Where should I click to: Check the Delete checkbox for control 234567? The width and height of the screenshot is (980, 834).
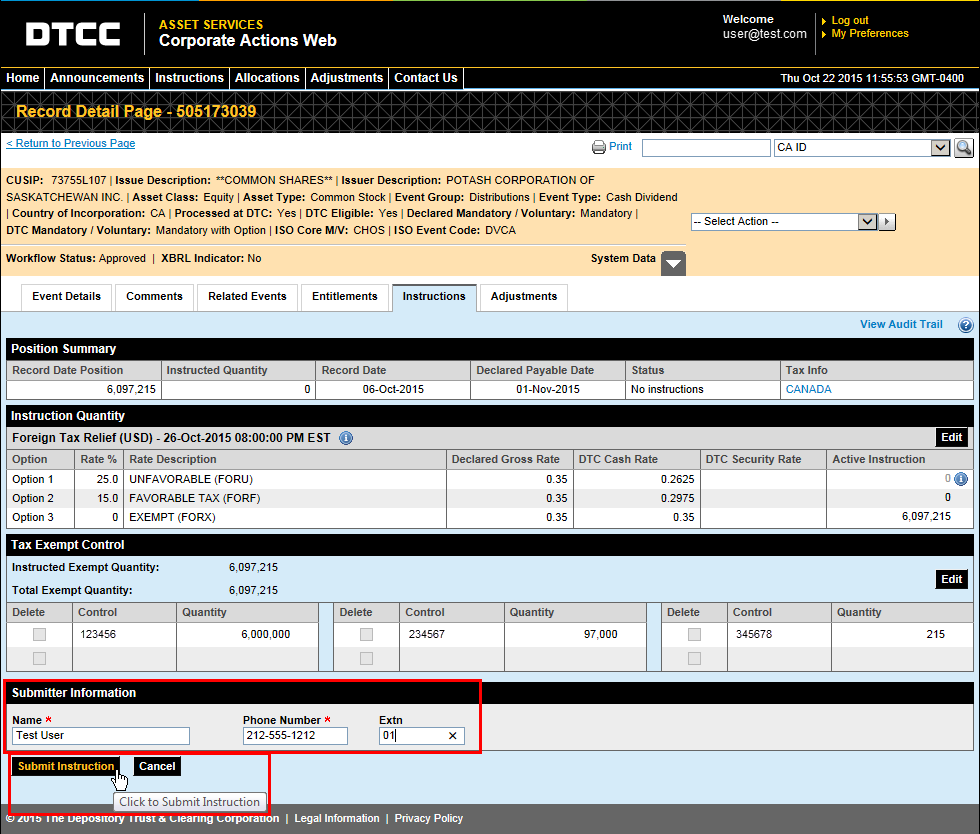point(366,634)
